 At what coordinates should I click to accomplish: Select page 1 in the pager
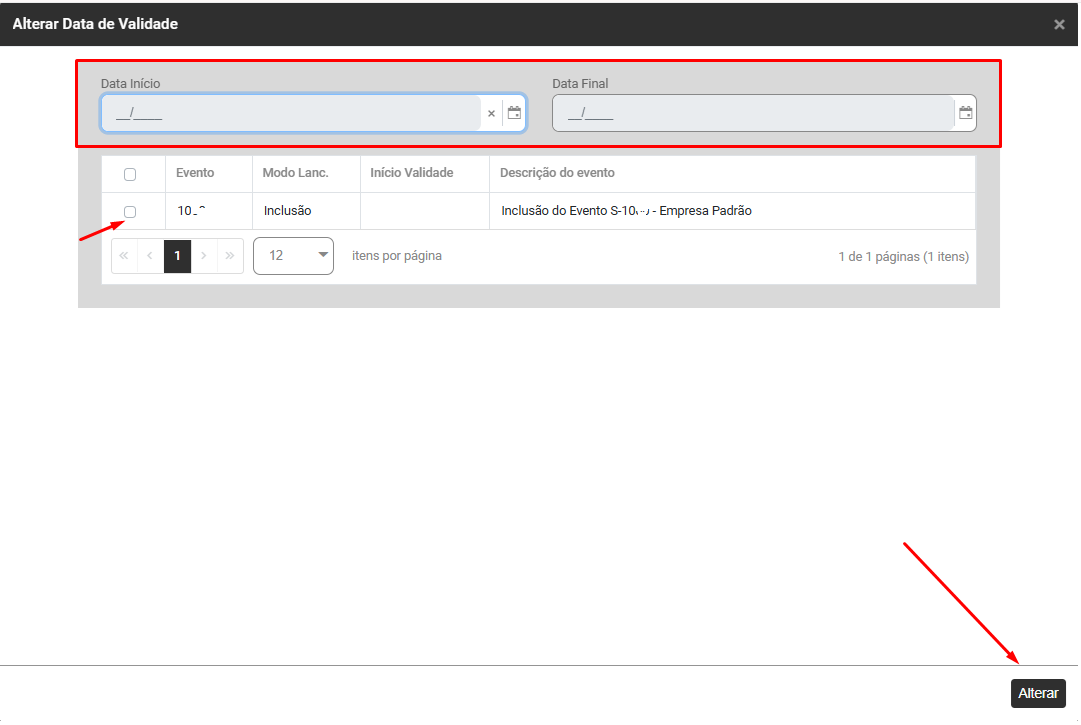[177, 256]
